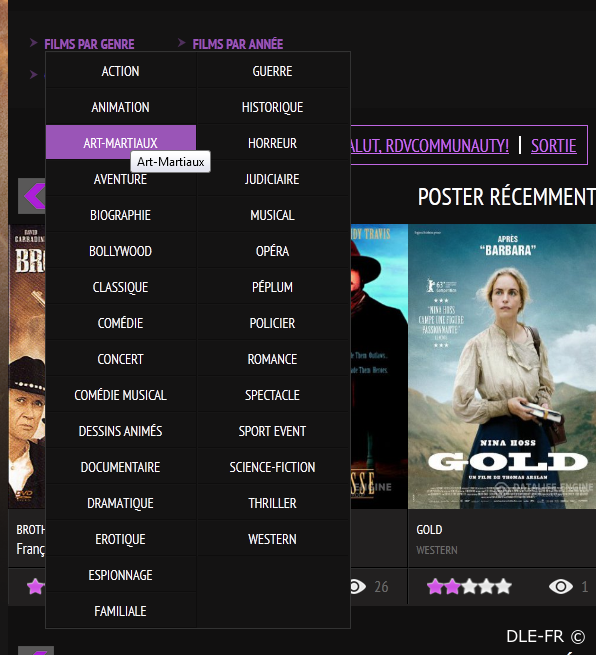Open the Documentaire category
Screen dimensions: 596x655
tap(120, 467)
